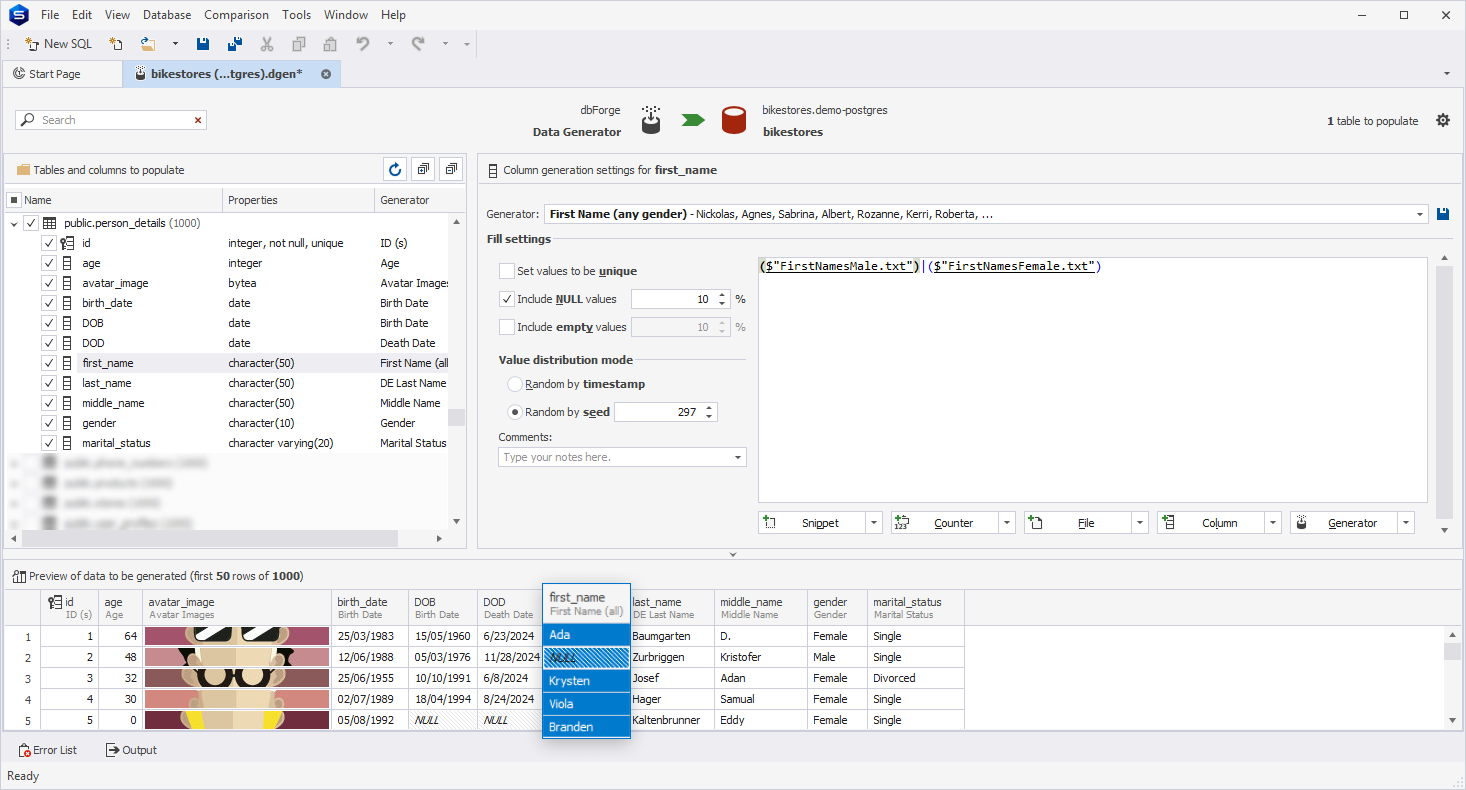Open the Snippet button dropdown arrow
The height and width of the screenshot is (790, 1466).
pos(873,523)
